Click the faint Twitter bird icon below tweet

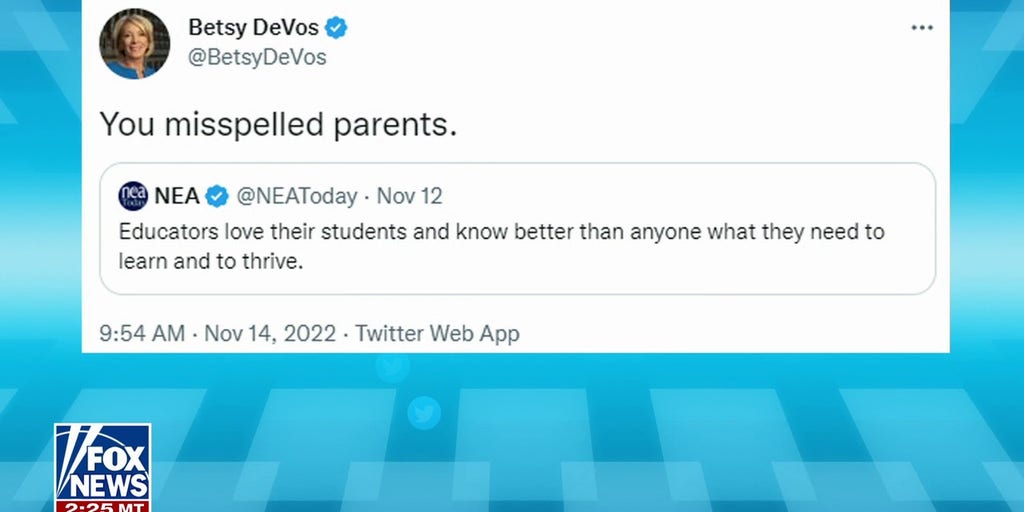424,412
